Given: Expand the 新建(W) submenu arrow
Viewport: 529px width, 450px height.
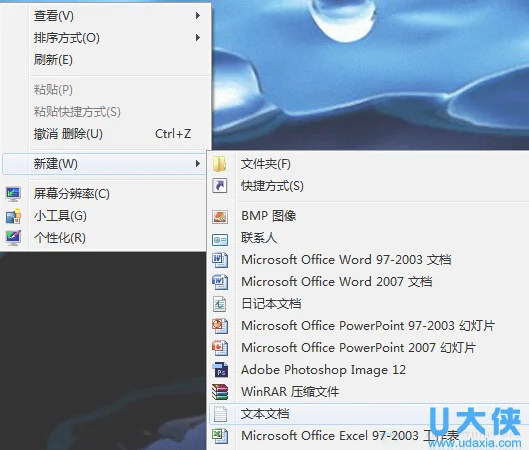Looking at the screenshot, I should 198,164.
